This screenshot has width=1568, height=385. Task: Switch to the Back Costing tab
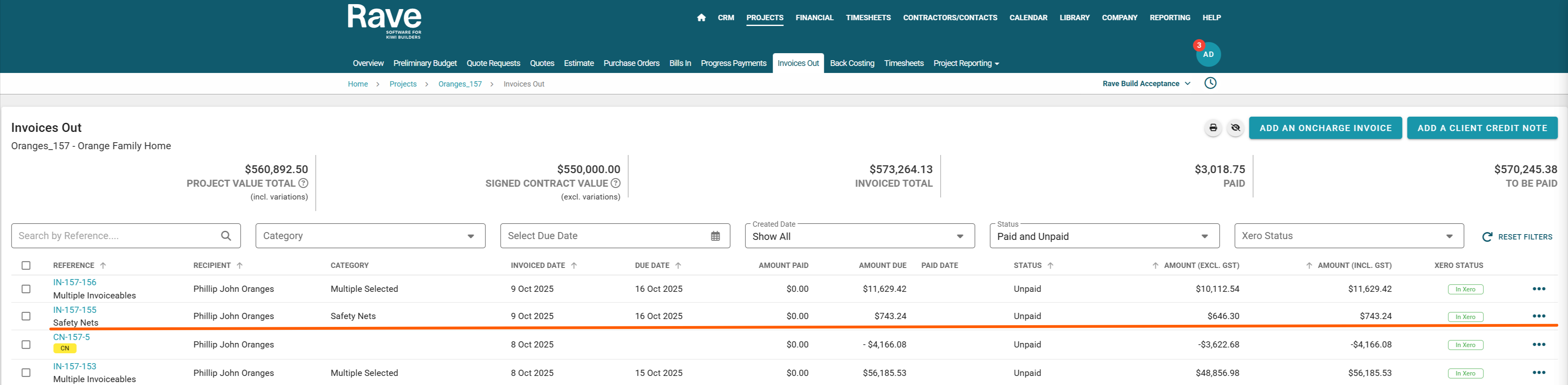[851, 63]
